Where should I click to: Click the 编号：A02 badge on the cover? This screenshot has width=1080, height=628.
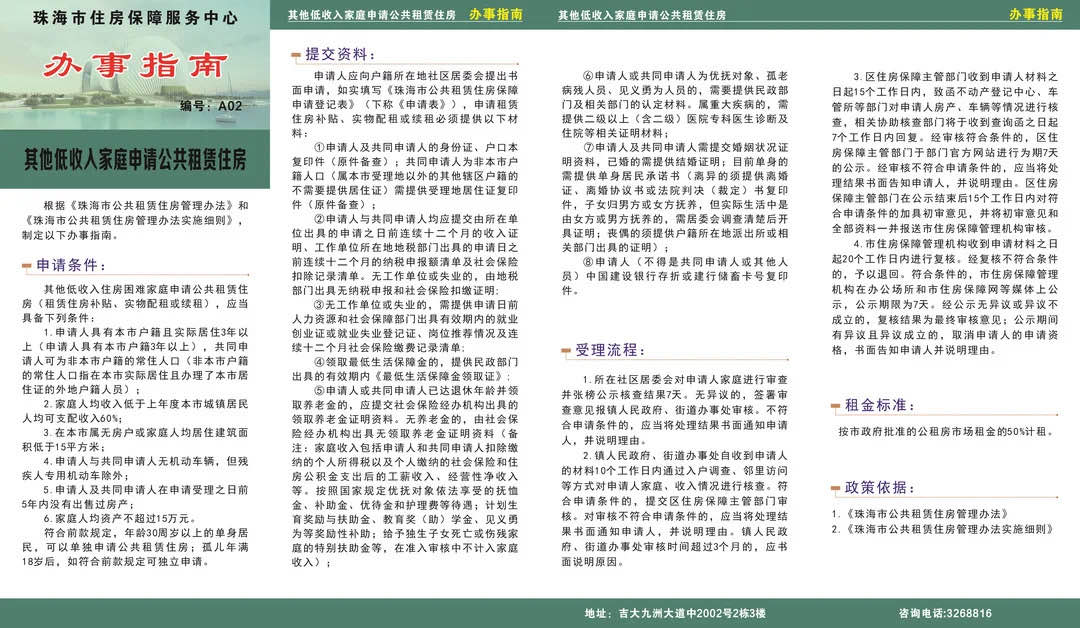click(x=208, y=105)
